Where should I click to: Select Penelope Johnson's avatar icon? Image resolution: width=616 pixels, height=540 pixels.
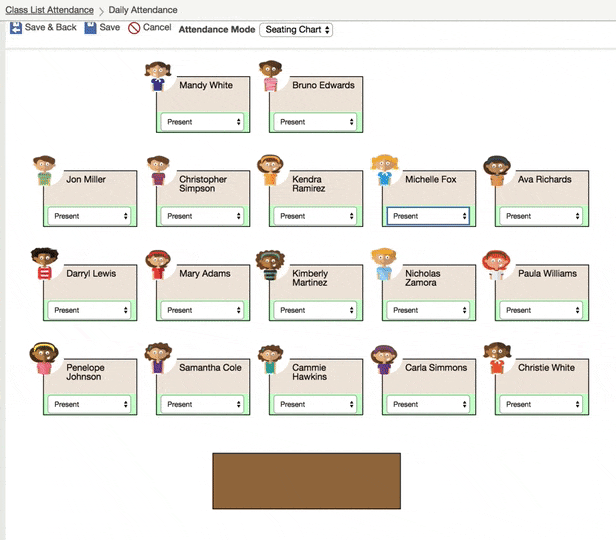pos(44,358)
